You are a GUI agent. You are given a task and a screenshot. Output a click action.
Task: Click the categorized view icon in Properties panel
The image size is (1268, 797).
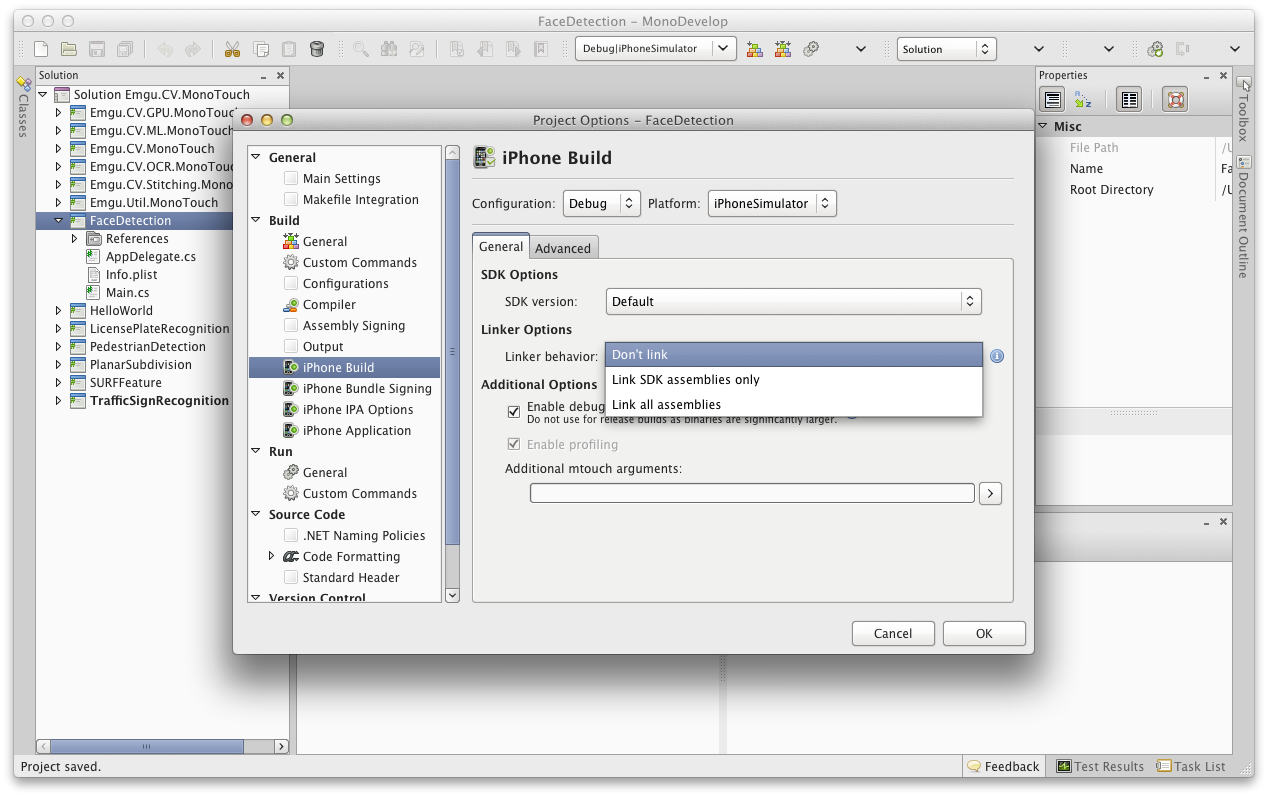point(1052,99)
